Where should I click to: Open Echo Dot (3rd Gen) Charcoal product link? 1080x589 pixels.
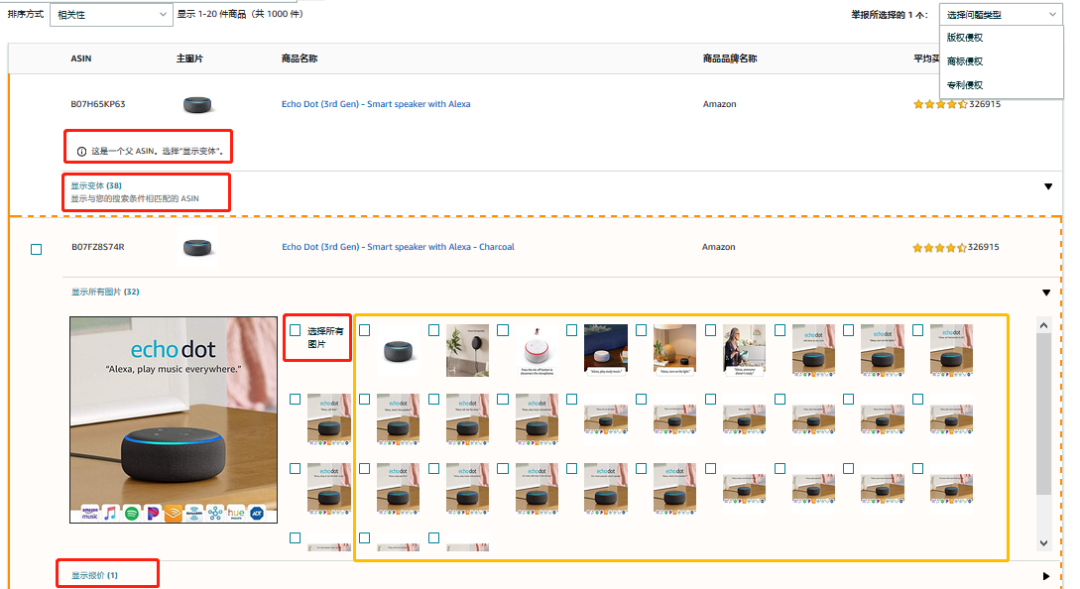[397, 247]
